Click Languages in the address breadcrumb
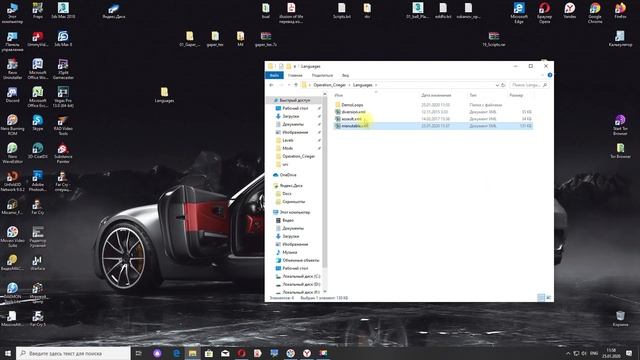 (x=362, y=85)
